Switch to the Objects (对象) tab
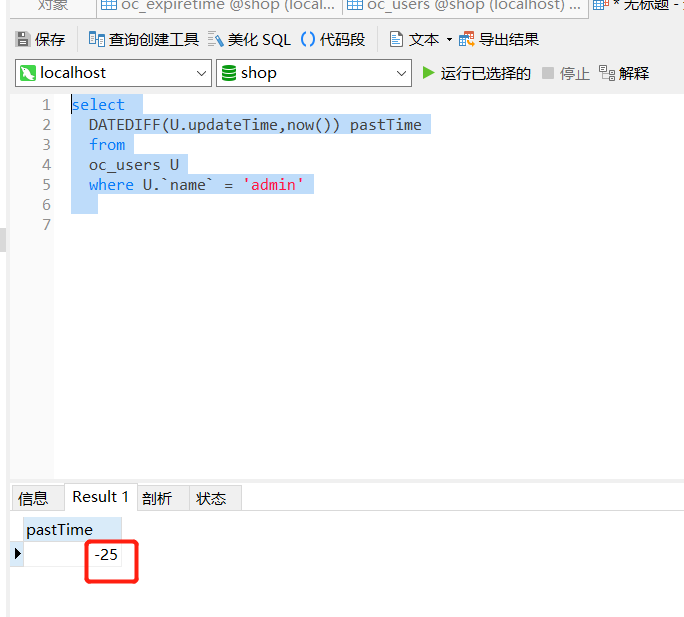The height and width of the screenshot is (617, 684). (x=52, y=5)
